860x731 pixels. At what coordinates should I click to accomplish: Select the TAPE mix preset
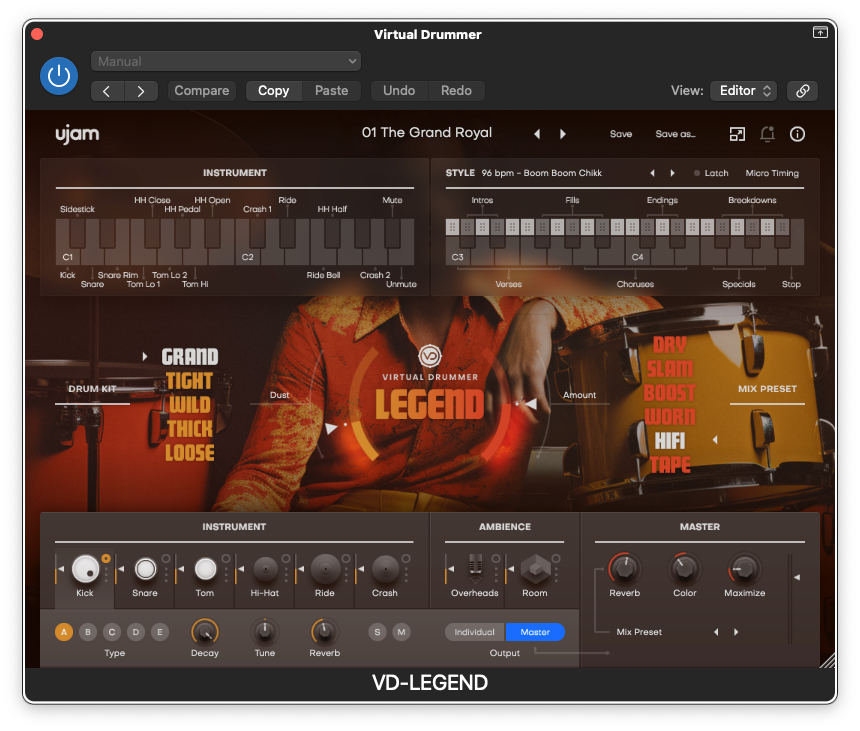point(670,465)
